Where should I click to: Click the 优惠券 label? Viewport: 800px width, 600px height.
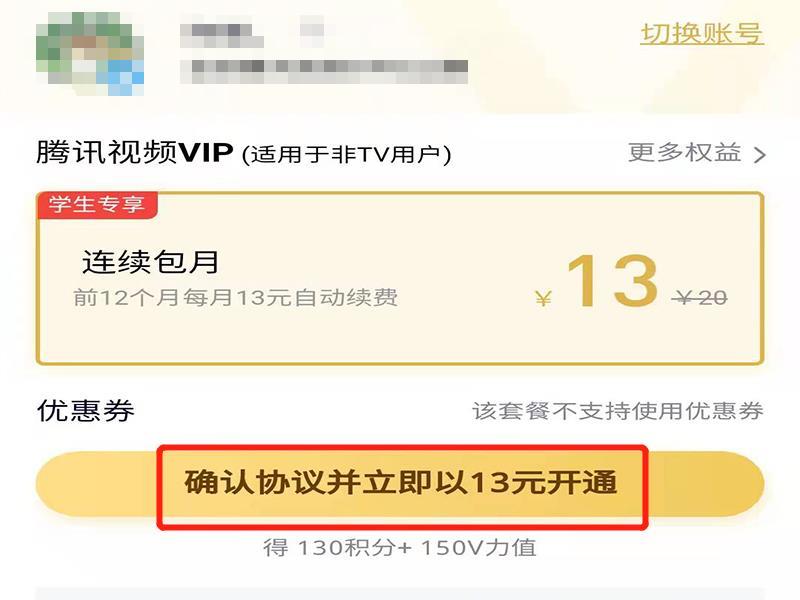pos(86,411)
